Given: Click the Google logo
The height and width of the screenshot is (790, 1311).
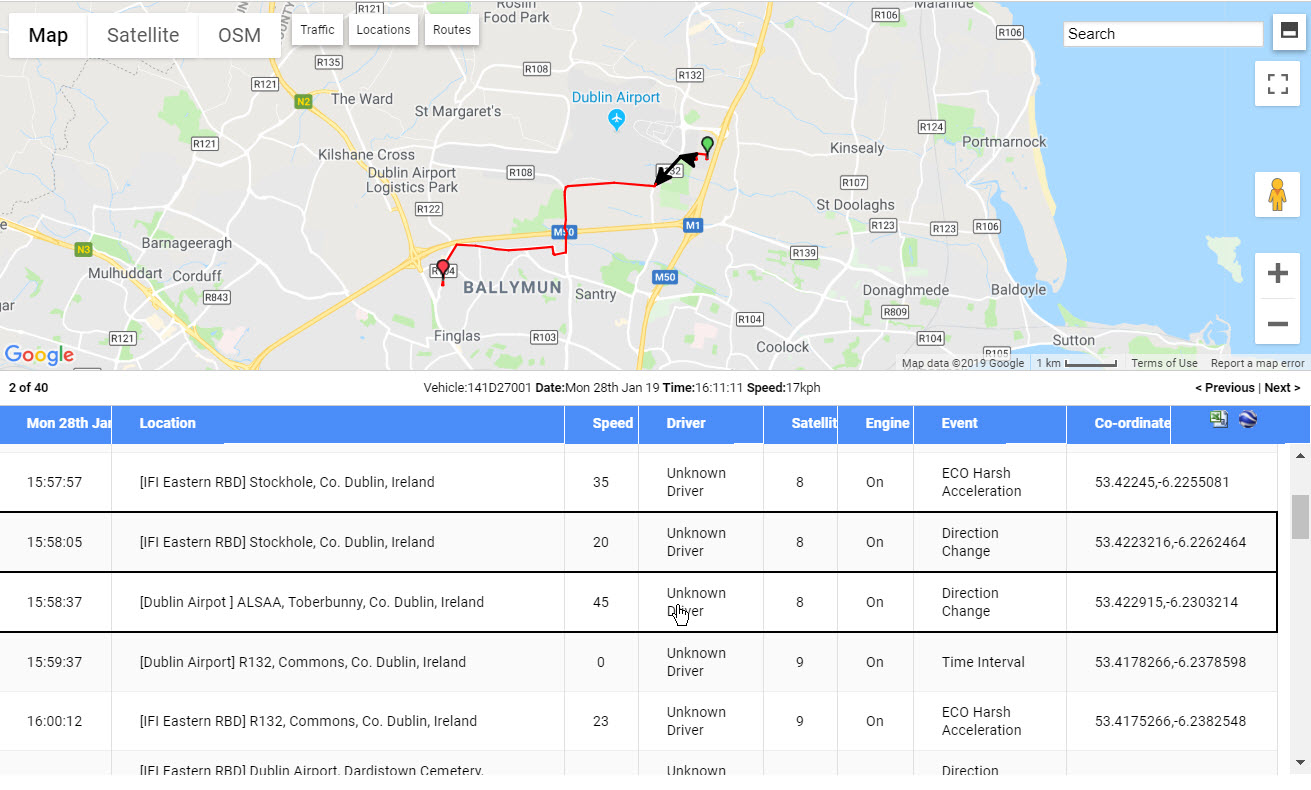Looking at the screenshot, I should [x=39, y=355].
